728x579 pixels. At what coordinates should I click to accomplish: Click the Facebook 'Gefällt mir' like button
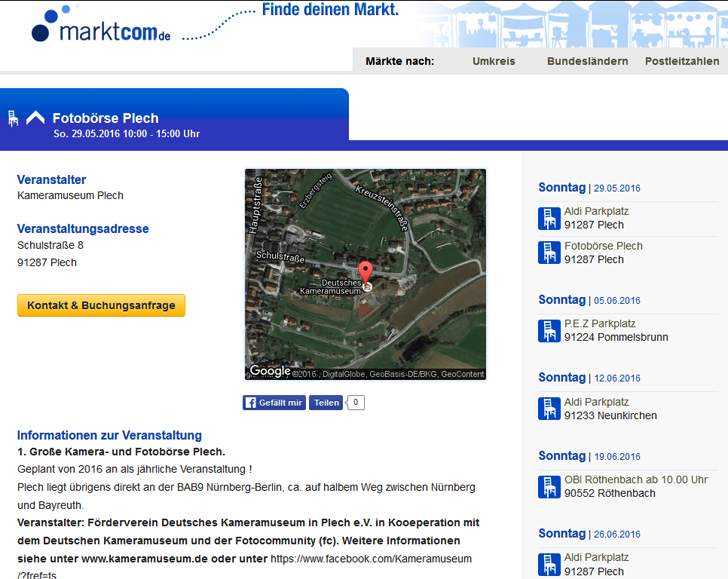pos(274,403)
